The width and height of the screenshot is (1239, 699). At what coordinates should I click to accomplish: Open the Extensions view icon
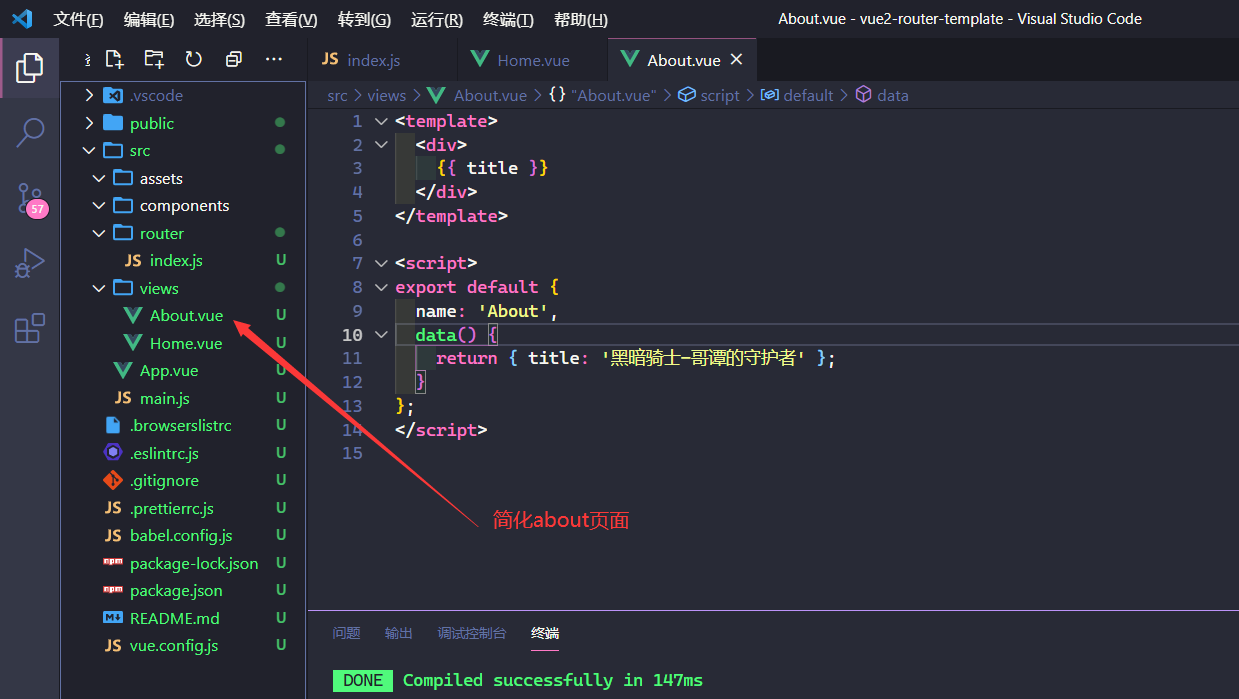[x=30, y=328]
